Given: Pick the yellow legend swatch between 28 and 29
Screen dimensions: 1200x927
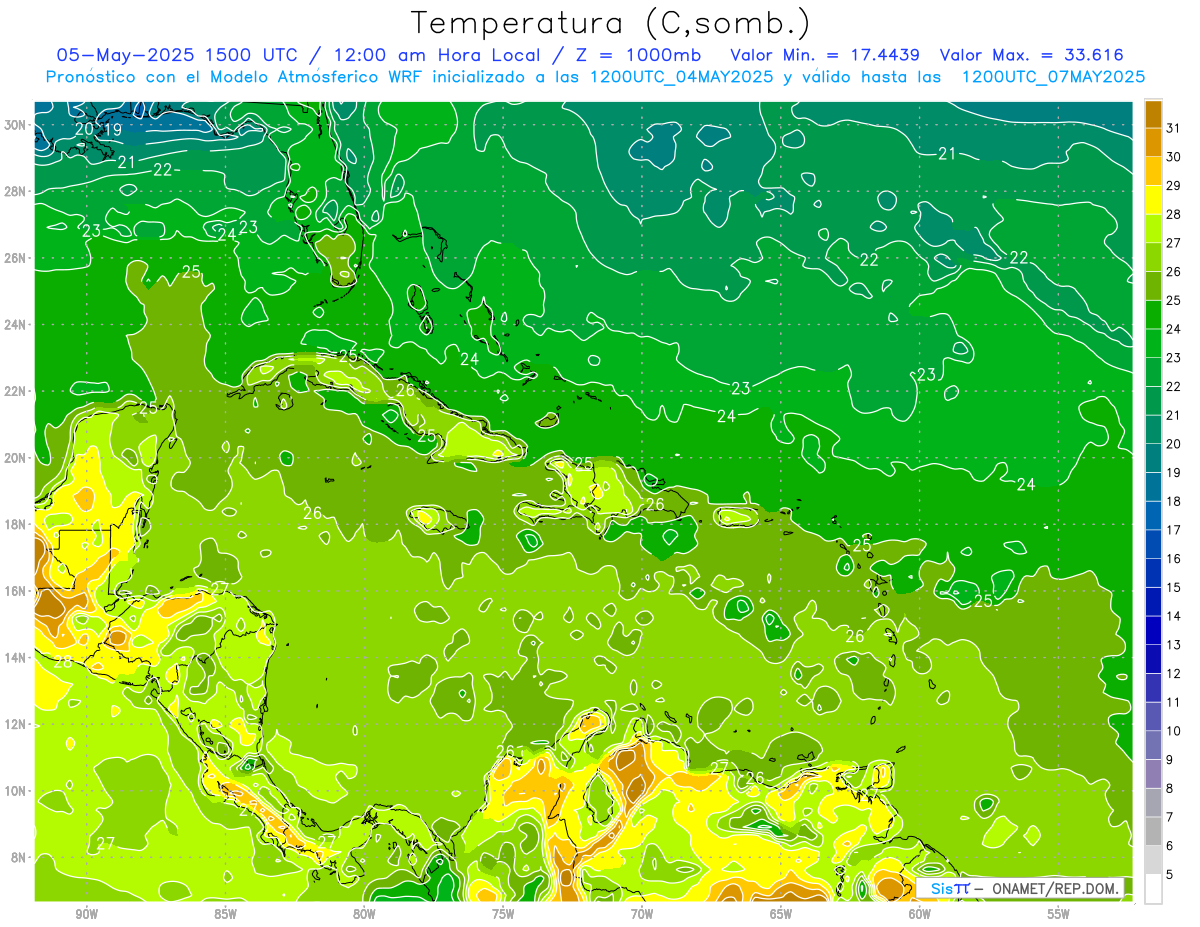Looking at the screenshot, I should [1153, 201].
